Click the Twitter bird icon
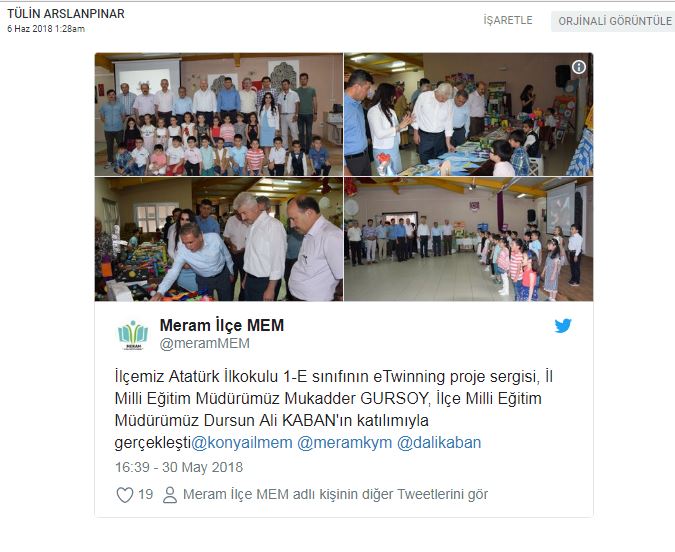 [563, 326]
